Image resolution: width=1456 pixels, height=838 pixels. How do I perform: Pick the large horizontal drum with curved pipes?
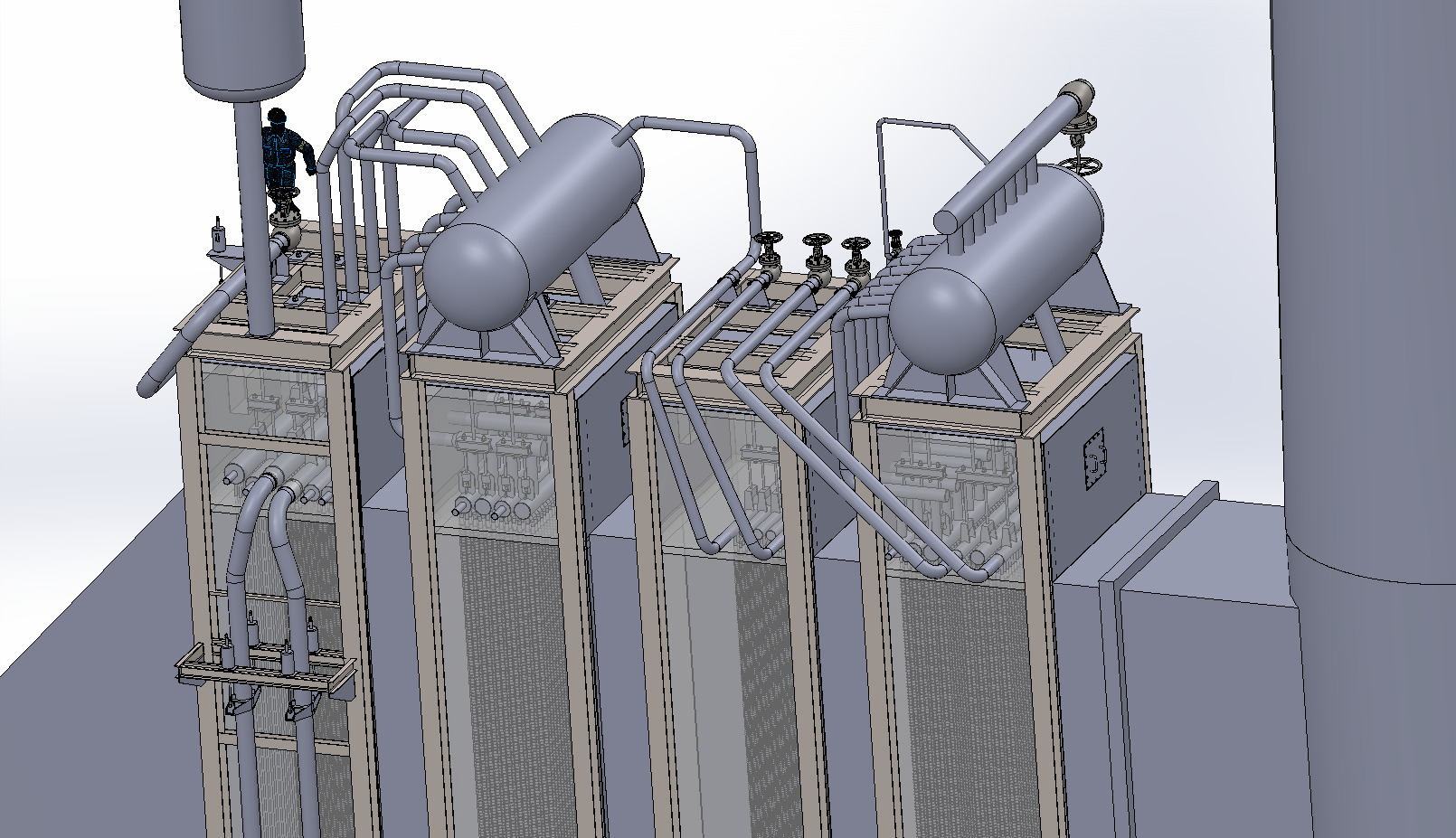pos(534,221)
